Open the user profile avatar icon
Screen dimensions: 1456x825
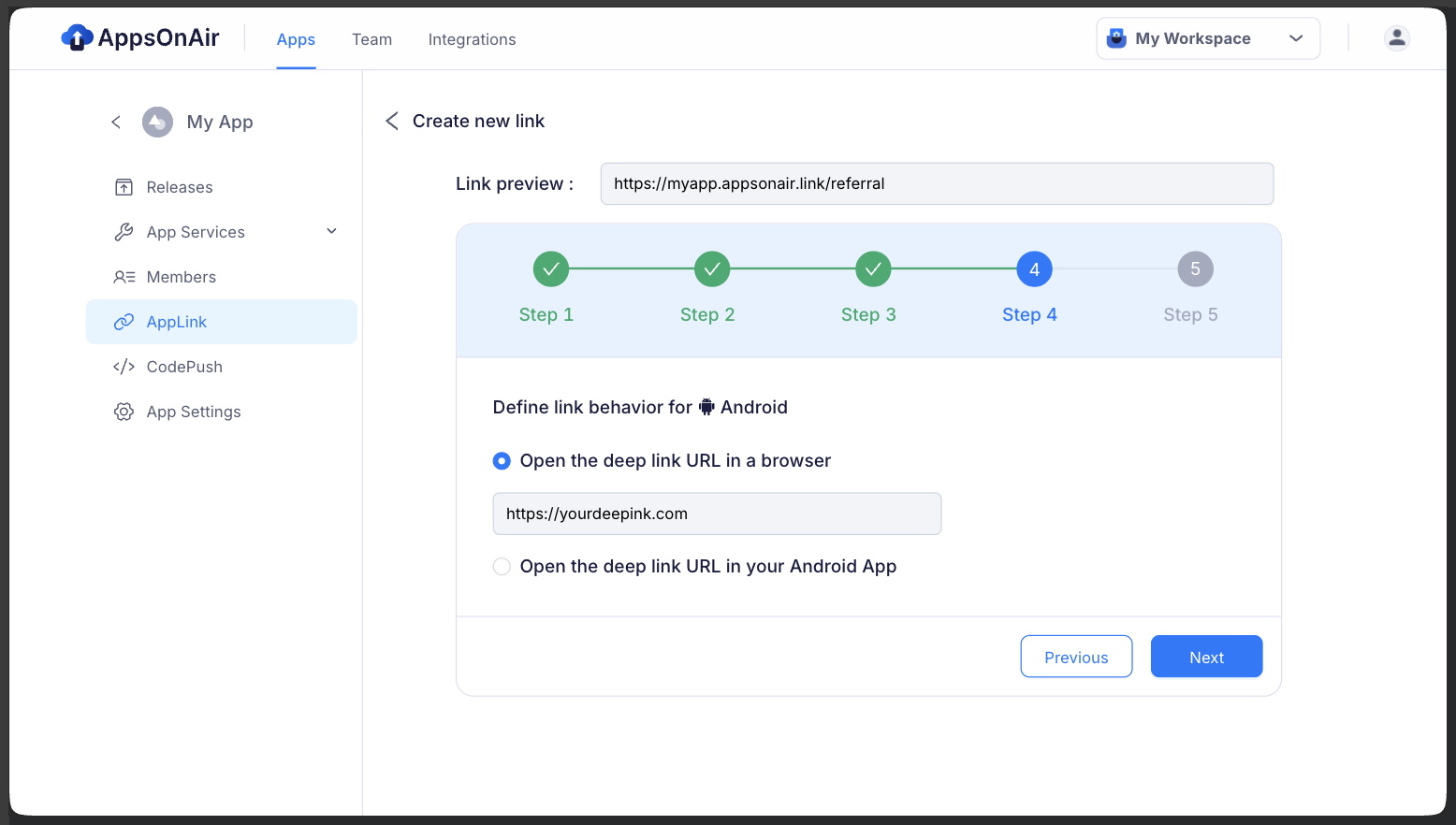point(1397,37)
